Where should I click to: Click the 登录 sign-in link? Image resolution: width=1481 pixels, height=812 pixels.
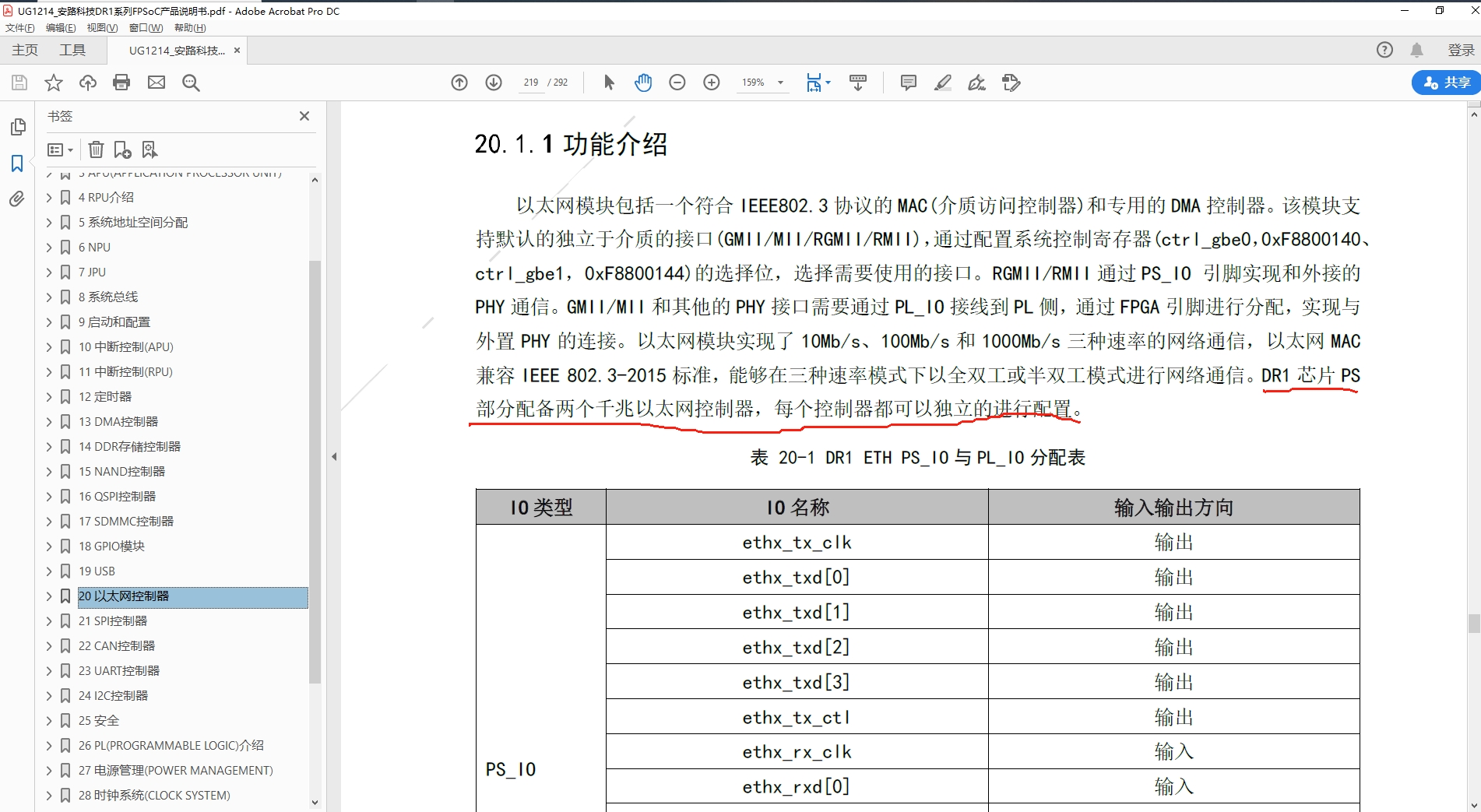pyautogui.click(x=1462, y=50)
